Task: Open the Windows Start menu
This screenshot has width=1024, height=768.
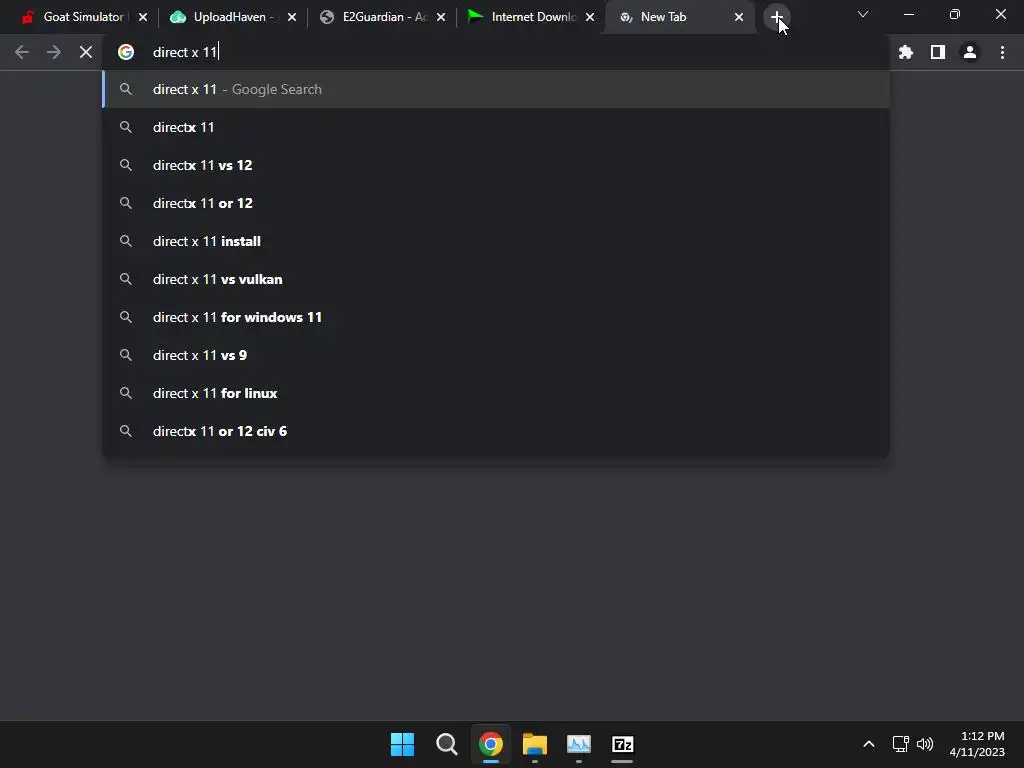Action: coord(402,744)
